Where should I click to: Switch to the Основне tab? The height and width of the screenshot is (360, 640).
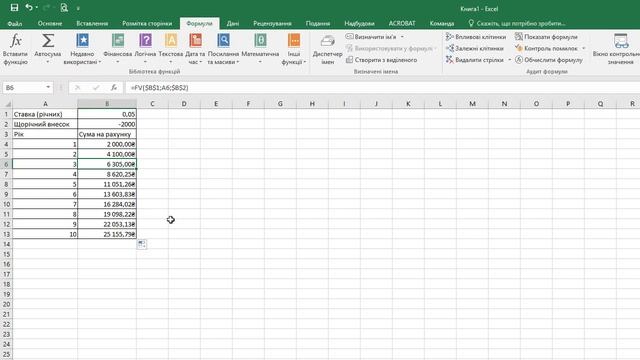pos(50,23)
